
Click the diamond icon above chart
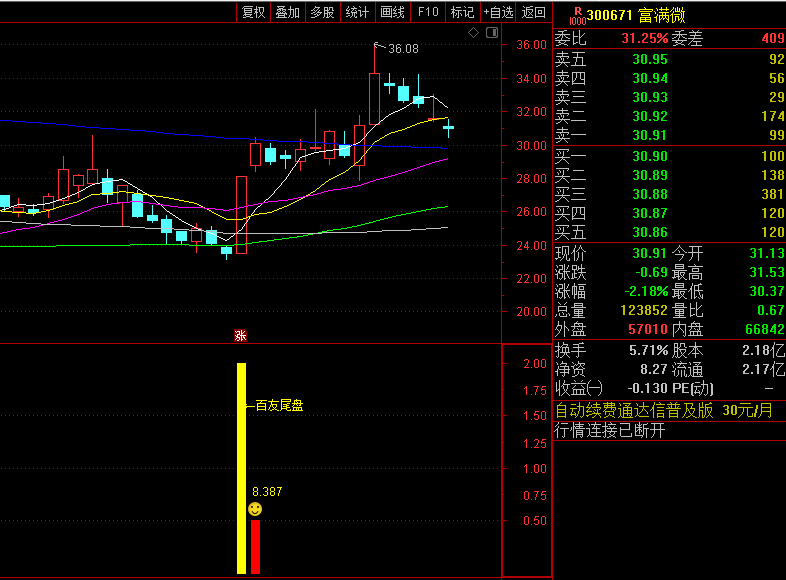click(x=473, y=33)
